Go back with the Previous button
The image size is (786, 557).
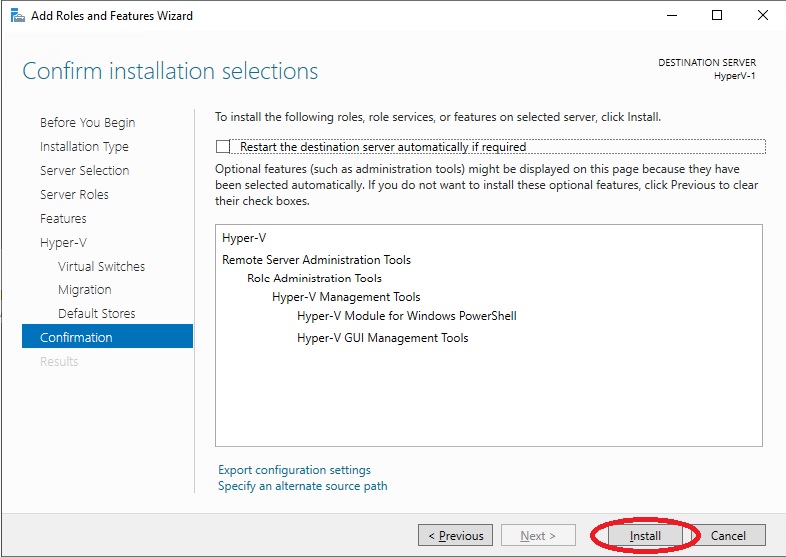pos(455,535)
